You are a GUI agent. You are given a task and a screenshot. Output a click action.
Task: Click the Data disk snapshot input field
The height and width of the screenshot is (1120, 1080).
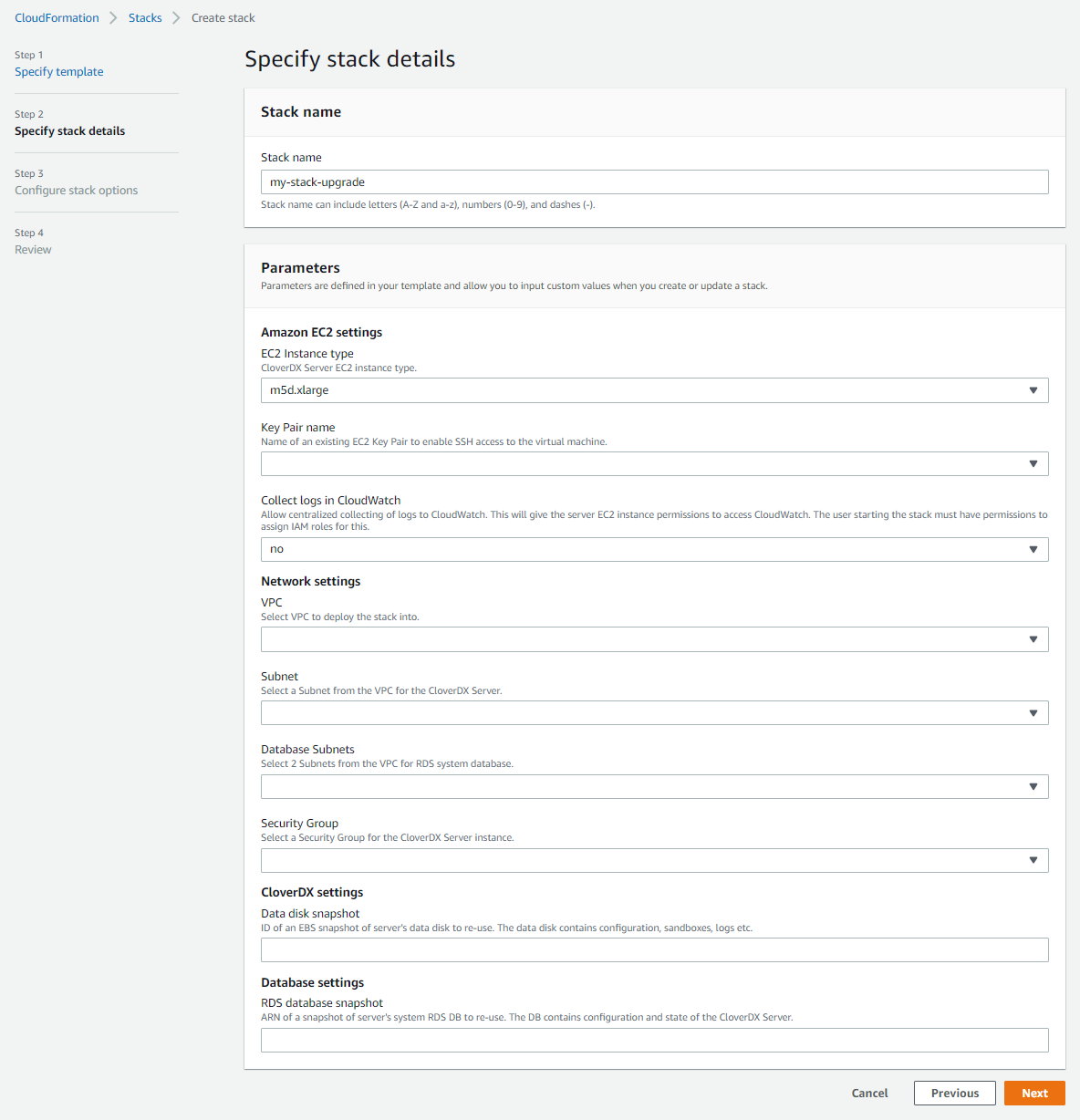pos(654,949)
